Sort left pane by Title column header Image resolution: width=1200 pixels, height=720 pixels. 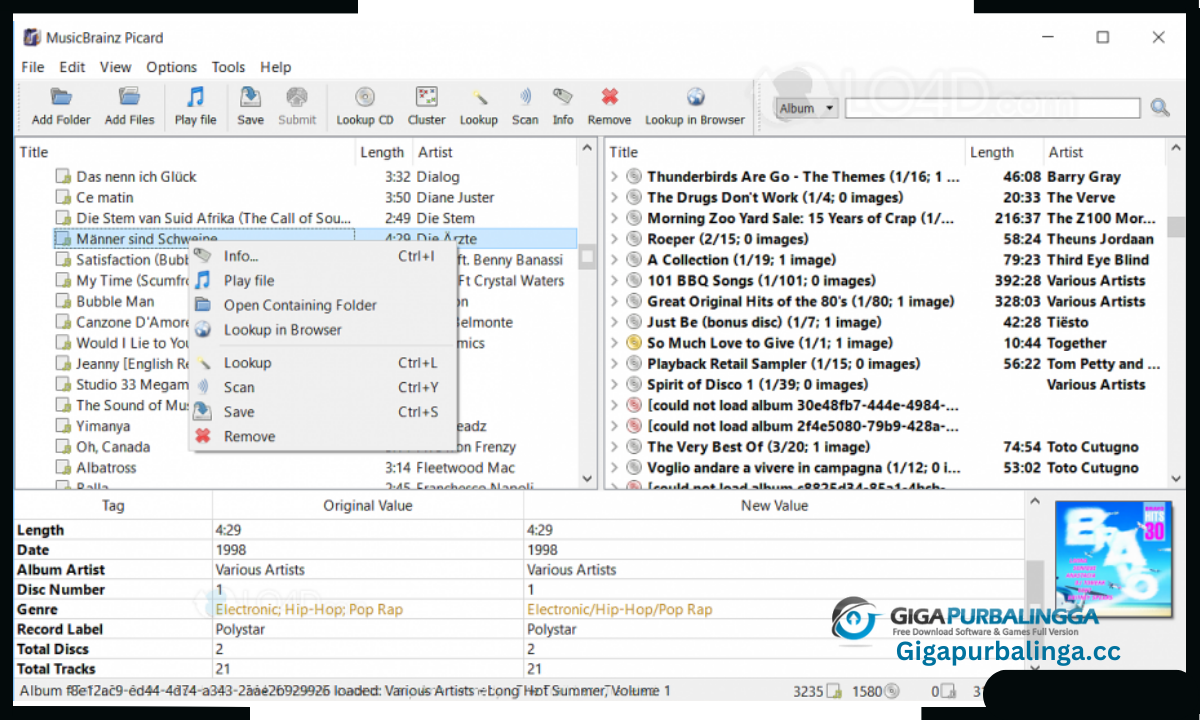click(186, 152)
